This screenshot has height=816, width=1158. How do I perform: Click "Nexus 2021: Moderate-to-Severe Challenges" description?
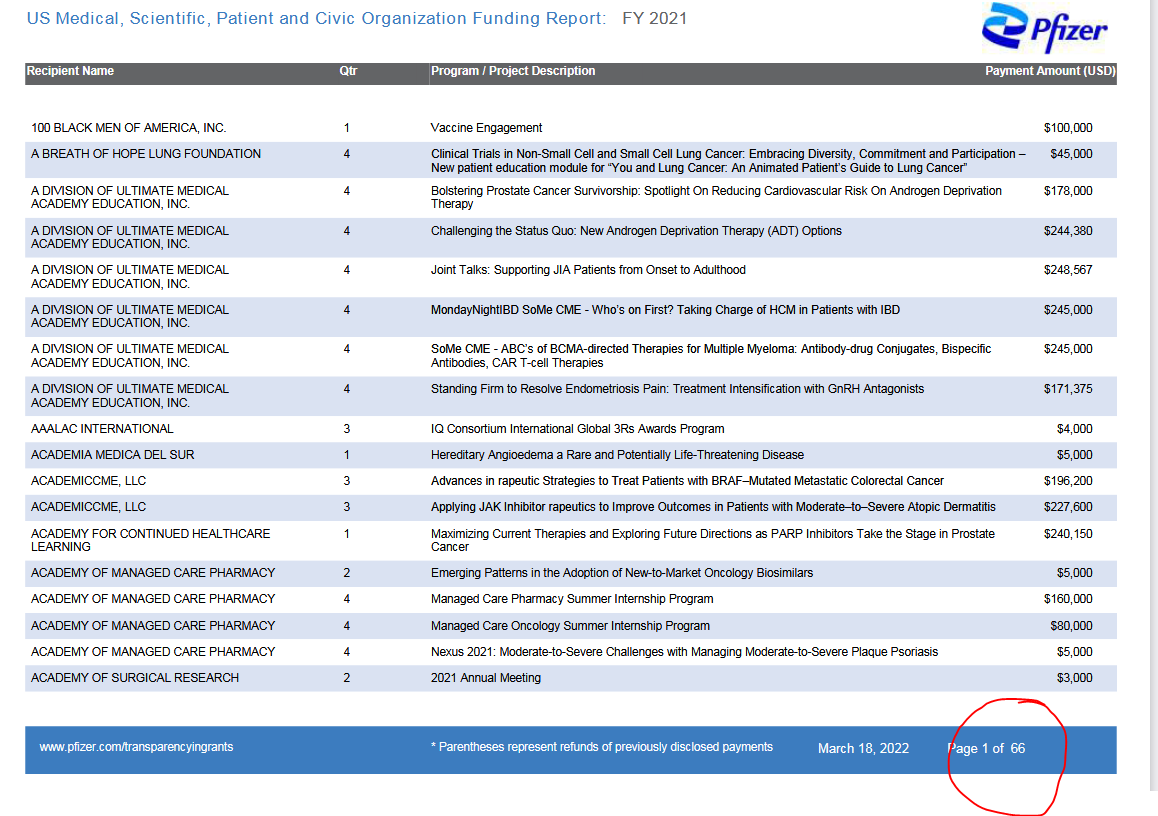685,651
